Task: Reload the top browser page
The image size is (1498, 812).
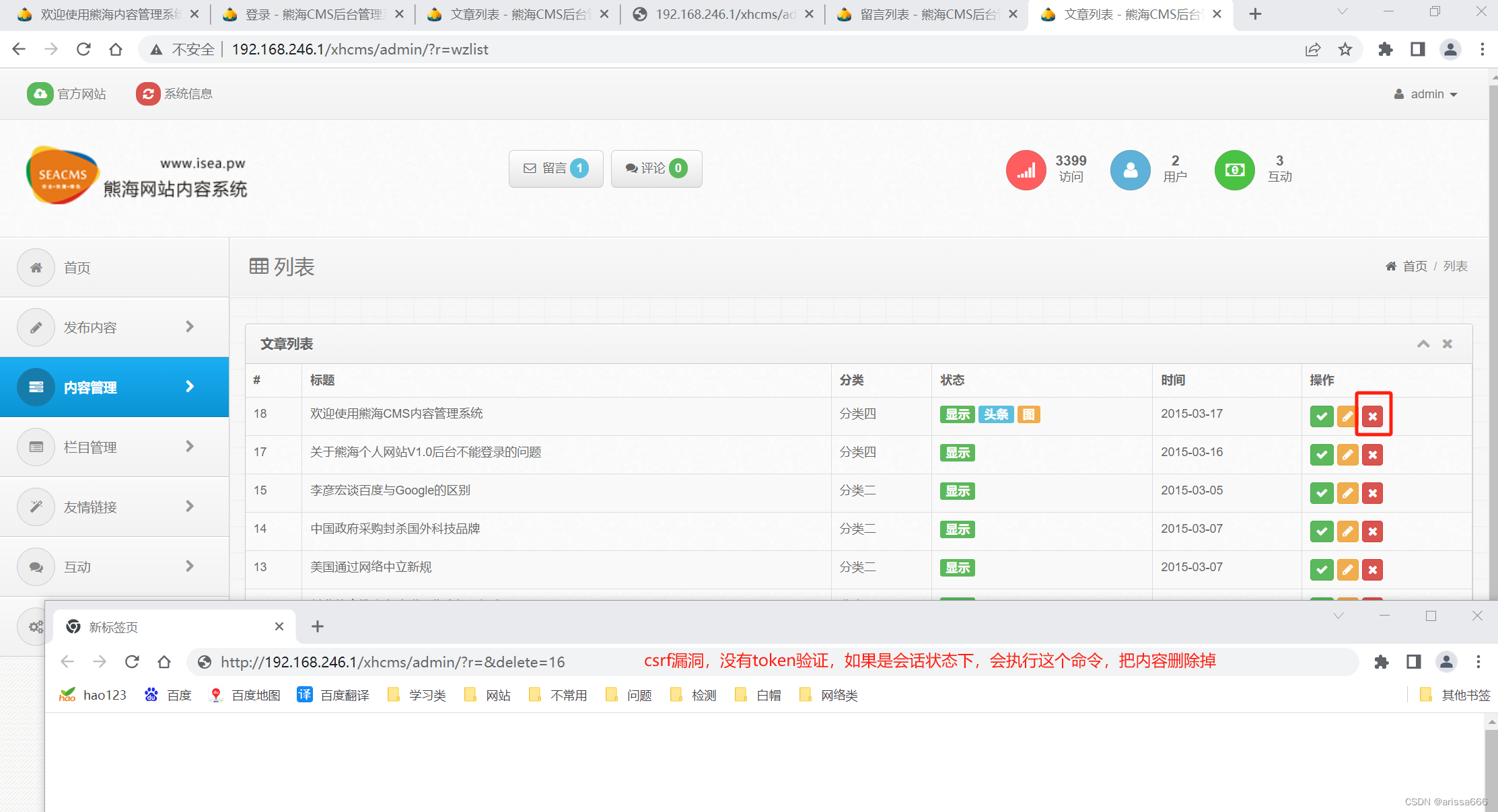Action: [x=83, y=49]
